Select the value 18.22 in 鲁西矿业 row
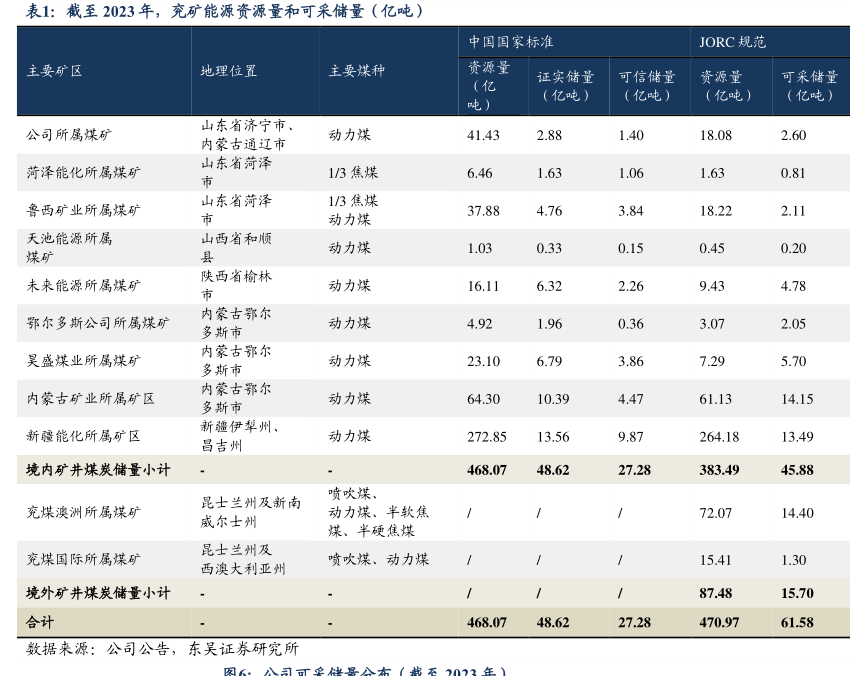 point(716,211)
